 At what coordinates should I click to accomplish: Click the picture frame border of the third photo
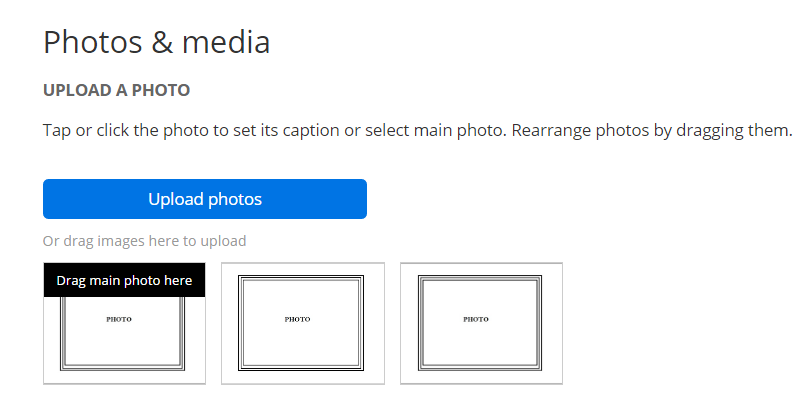(x=420, y=322)
